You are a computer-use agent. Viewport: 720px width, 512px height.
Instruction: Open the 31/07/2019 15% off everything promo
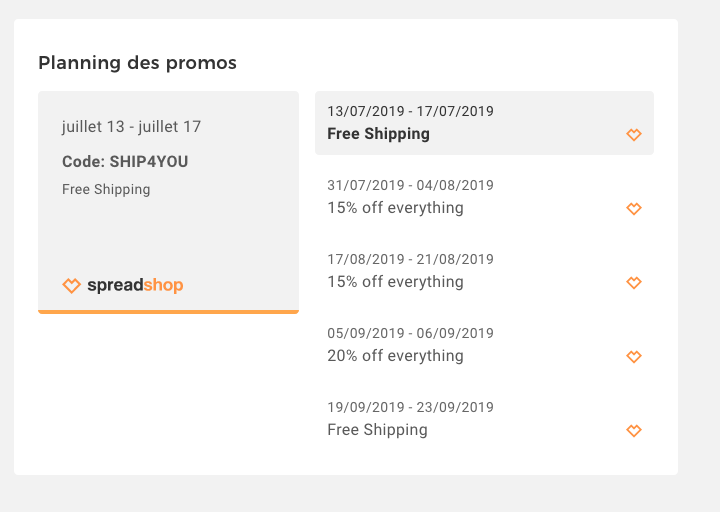(395, 208)
